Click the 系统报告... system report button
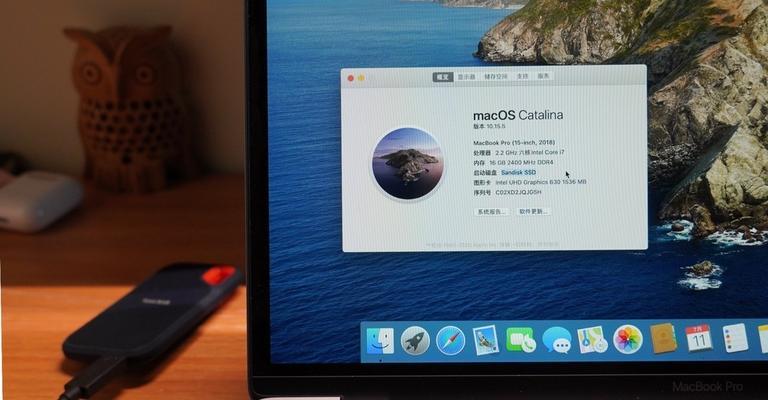This screenshot has height=400, width=768. click(492, 212)
